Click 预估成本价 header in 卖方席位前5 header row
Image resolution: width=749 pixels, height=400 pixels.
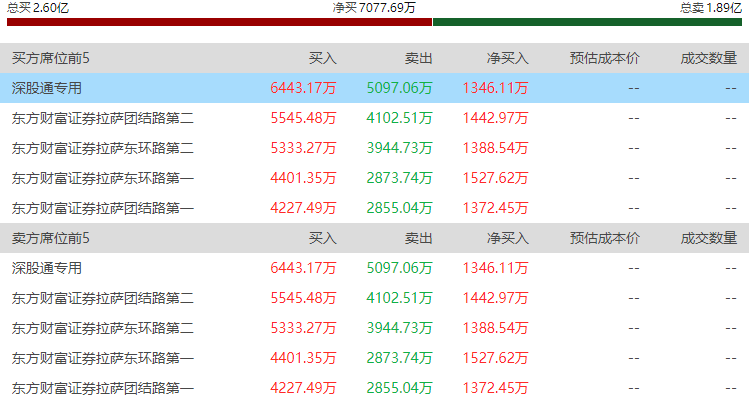click(x=604, y=238)
